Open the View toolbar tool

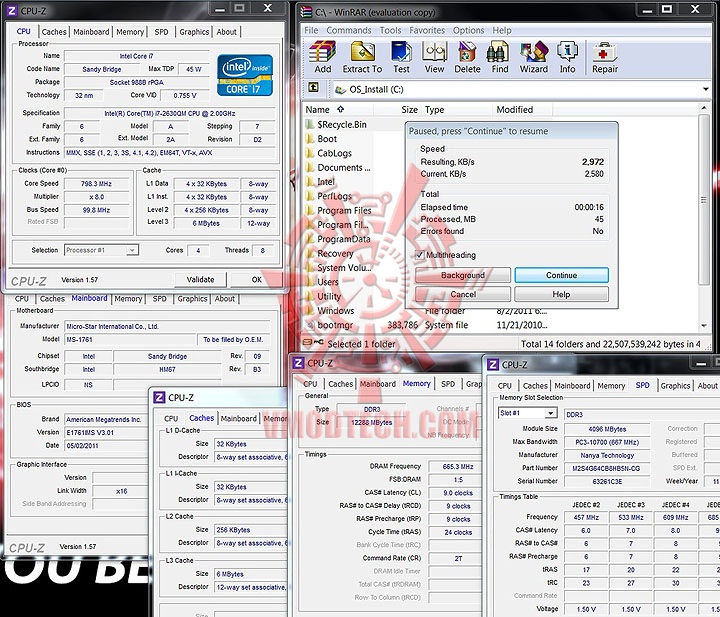[x=434, y=57]
